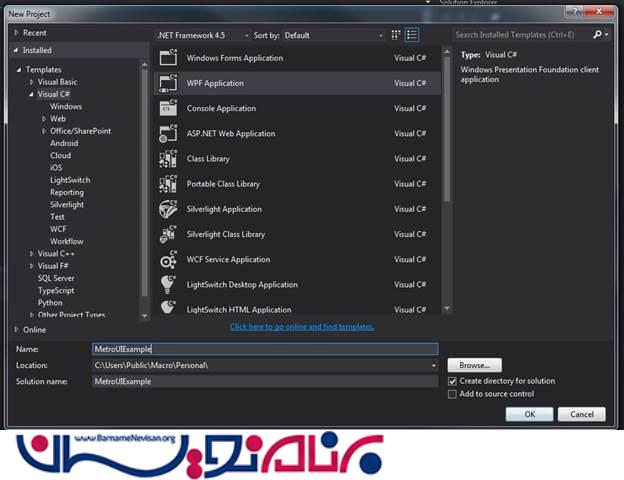Image resolution: width=624 pixels, height=480 pixels.
Task: Open the Location path dropdown arrow
Action: [433, 365]
